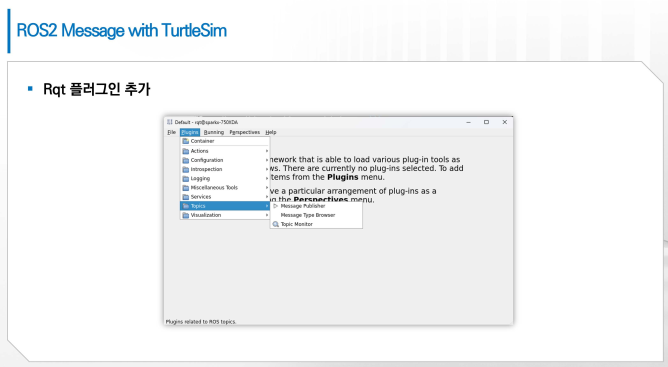
Task: Open the Logging plugin submenu
Action: 225,179
